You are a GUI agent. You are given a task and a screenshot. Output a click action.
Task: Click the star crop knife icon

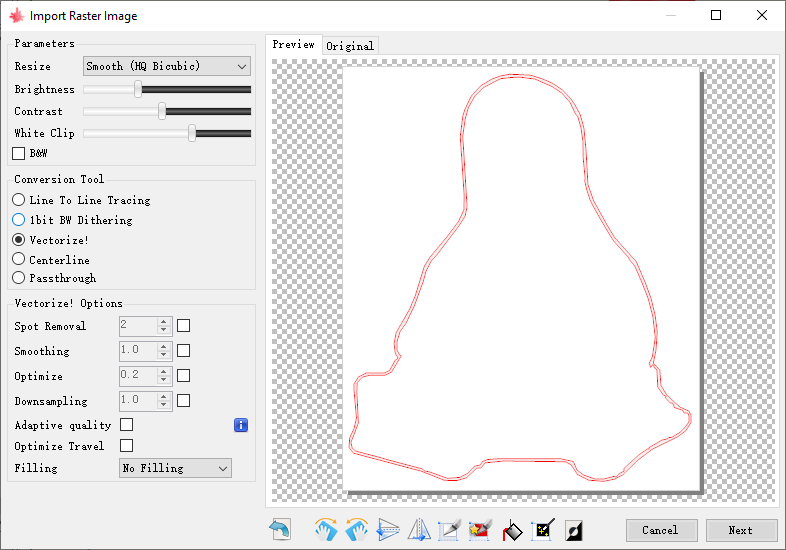[480, 529]
